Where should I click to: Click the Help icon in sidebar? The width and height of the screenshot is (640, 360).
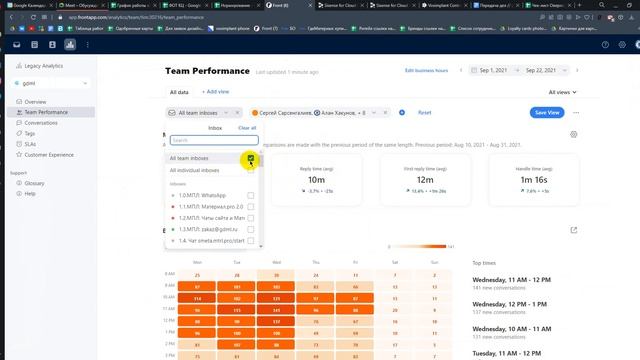click(19, 193)
